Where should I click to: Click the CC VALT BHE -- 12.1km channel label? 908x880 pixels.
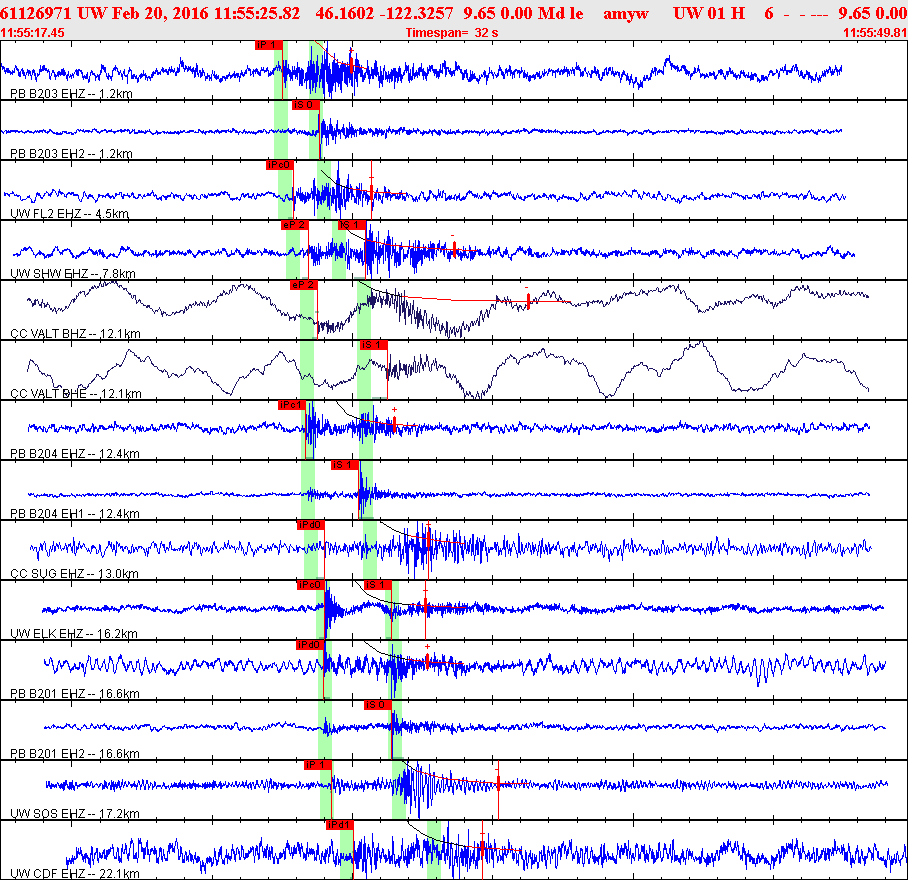(76, 394)
